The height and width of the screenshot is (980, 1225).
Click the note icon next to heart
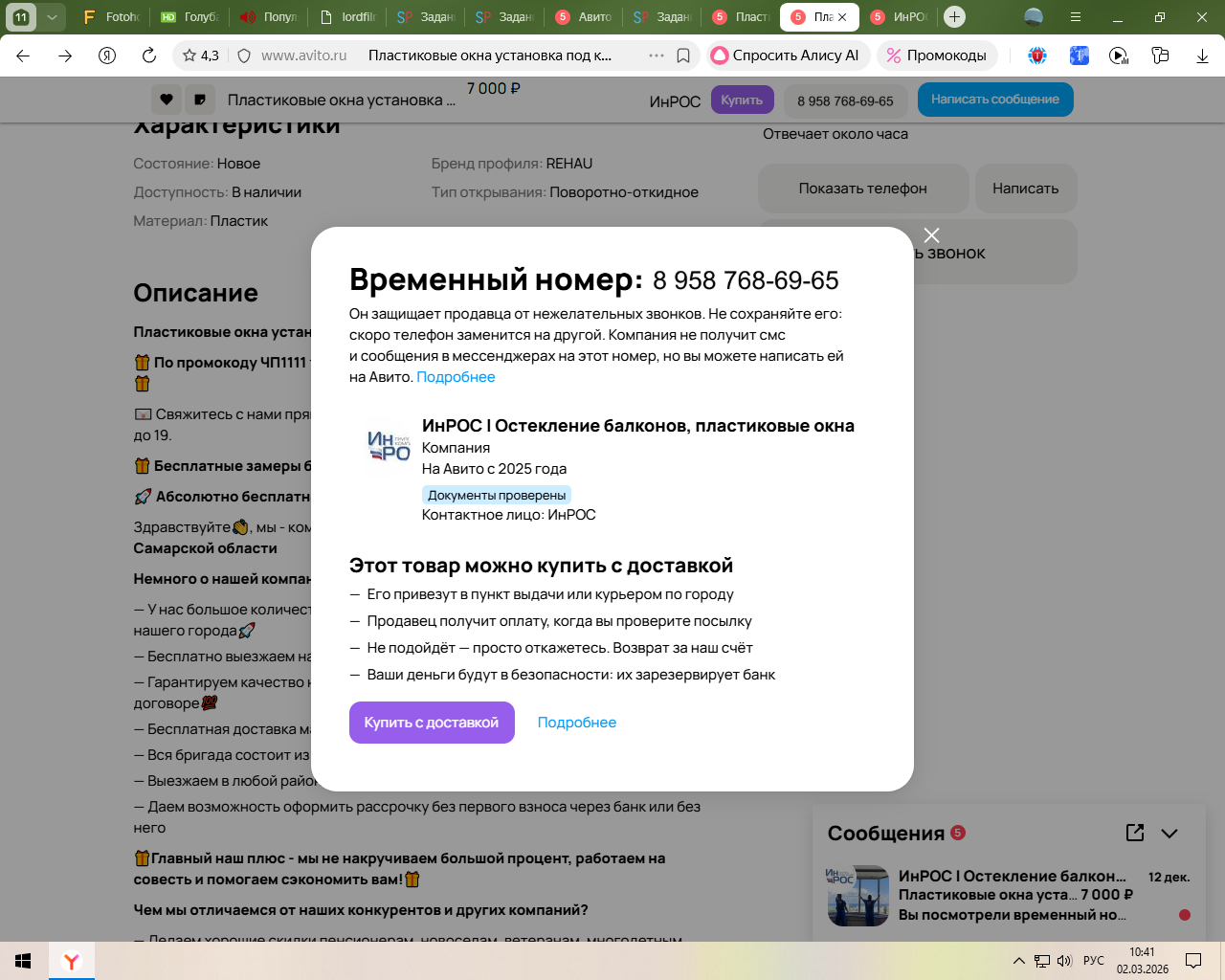tap(200, 100)
